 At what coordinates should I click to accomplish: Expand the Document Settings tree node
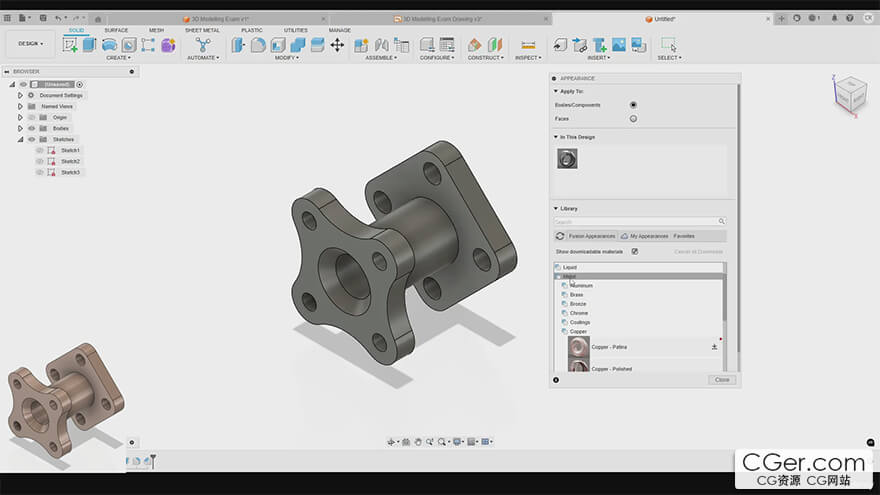[19, 95]
